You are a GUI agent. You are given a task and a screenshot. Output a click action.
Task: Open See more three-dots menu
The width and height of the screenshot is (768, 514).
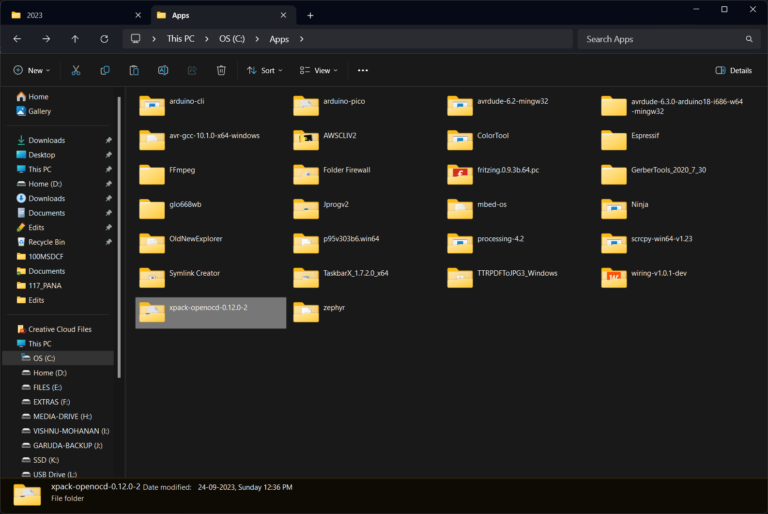[362, 71]
